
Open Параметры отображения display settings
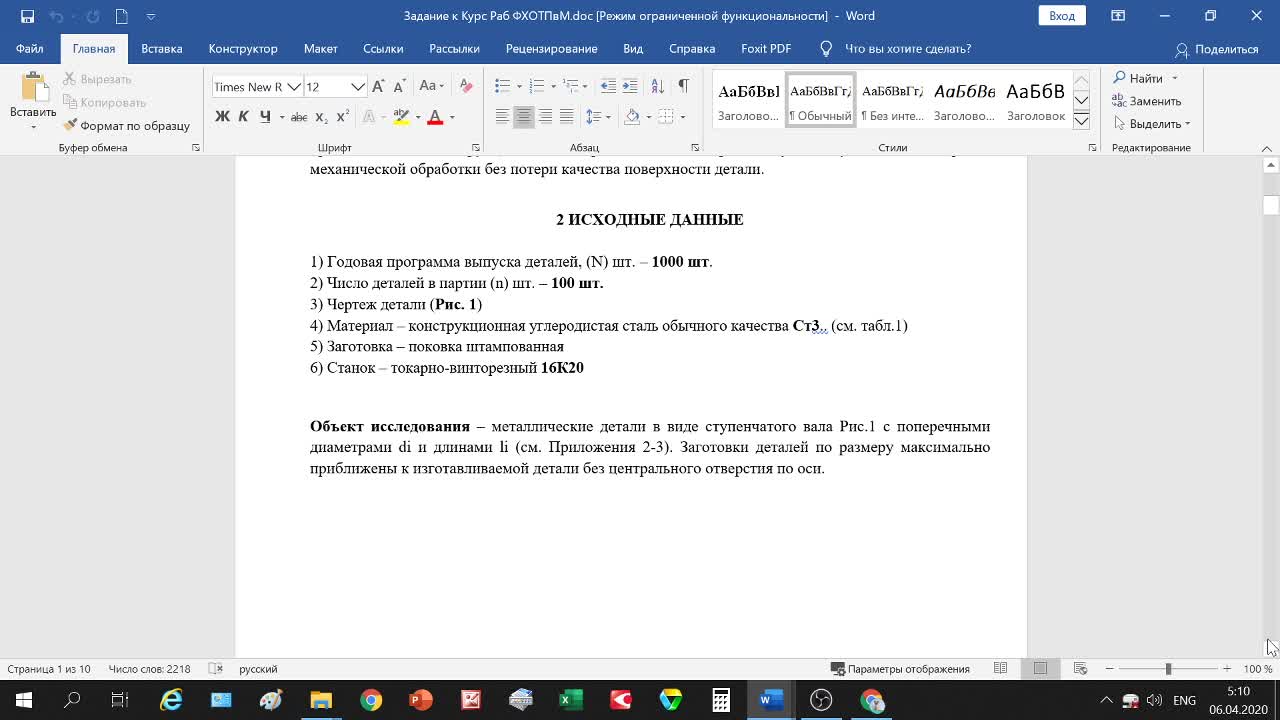point(900,669)
